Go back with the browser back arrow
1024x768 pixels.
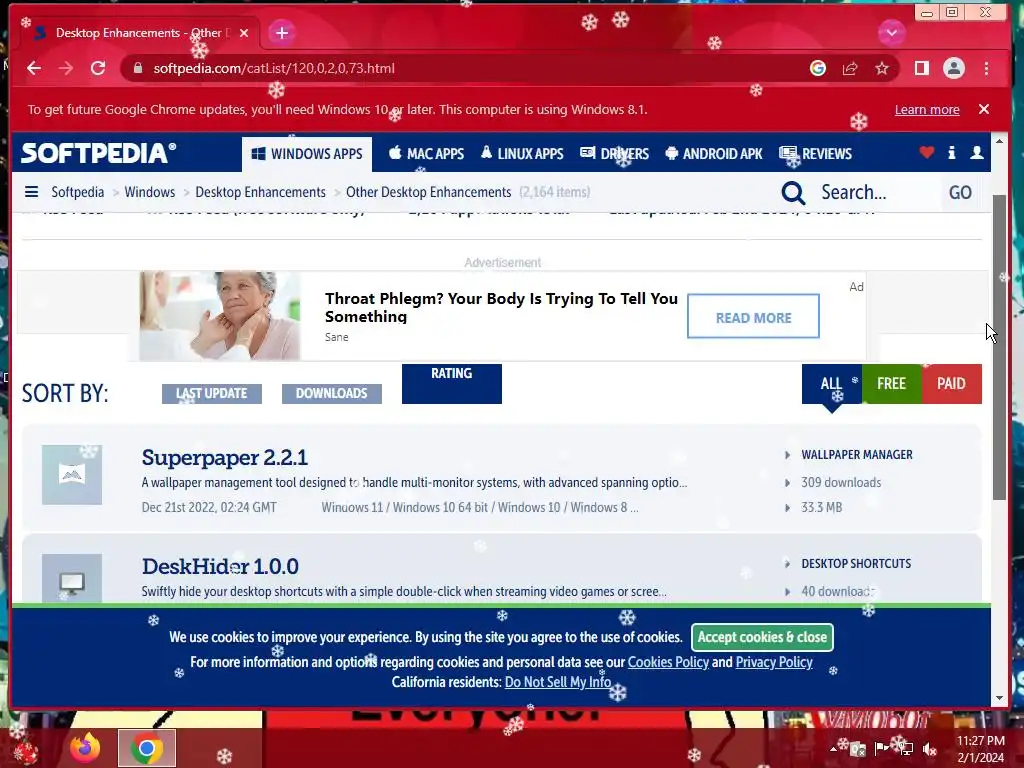(x=34, y=68)
